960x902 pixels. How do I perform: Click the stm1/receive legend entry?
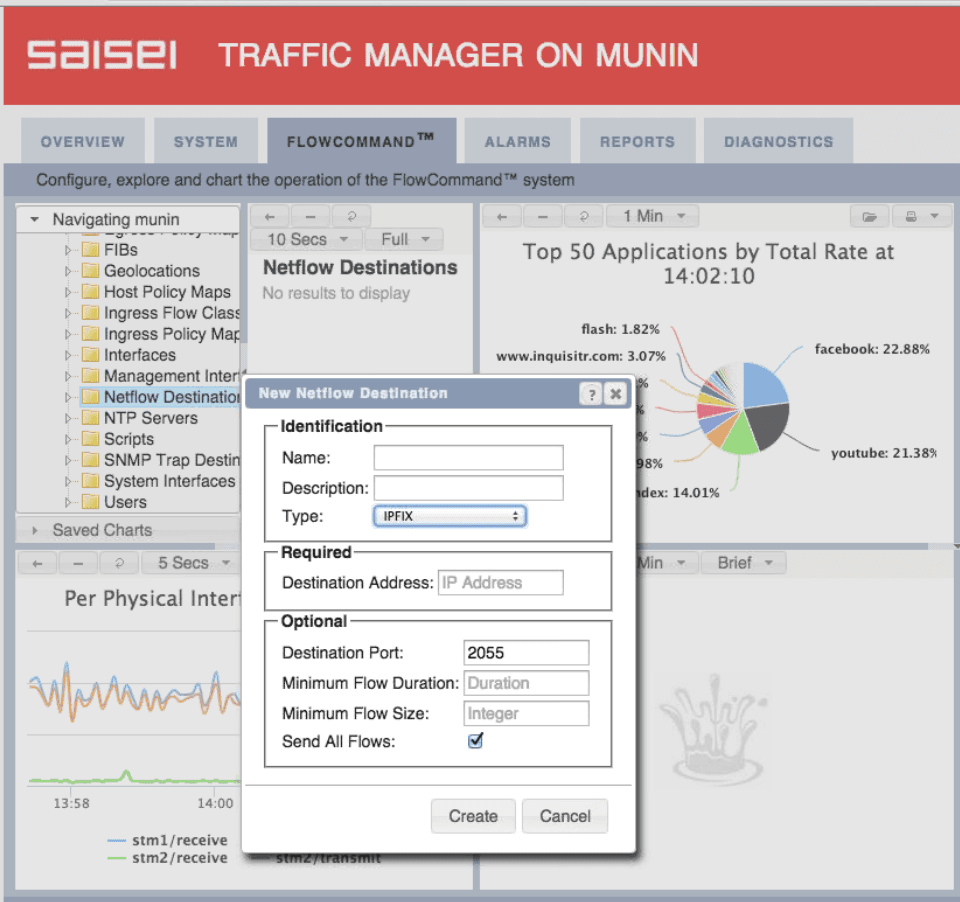pos(167,840)
